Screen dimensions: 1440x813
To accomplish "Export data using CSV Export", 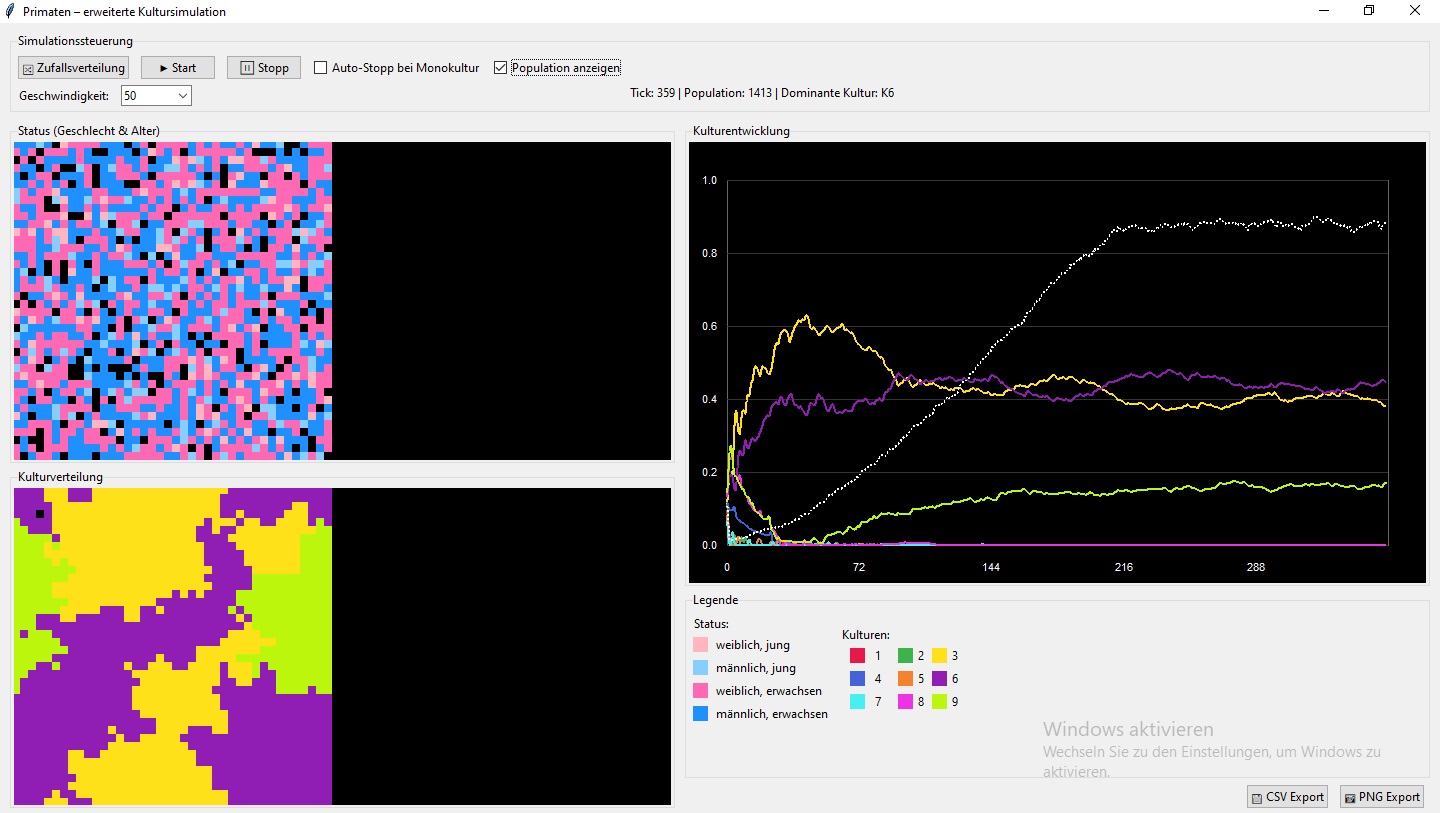I will [1288, 797].
